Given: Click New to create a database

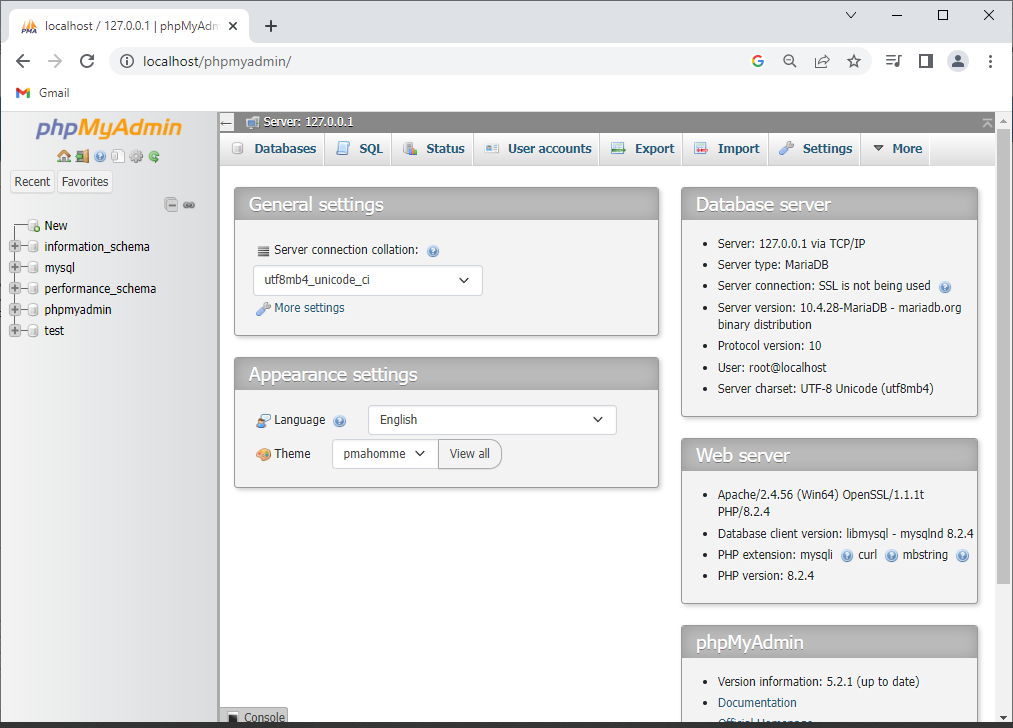Looking at the screenshot, I should (56, 225).
